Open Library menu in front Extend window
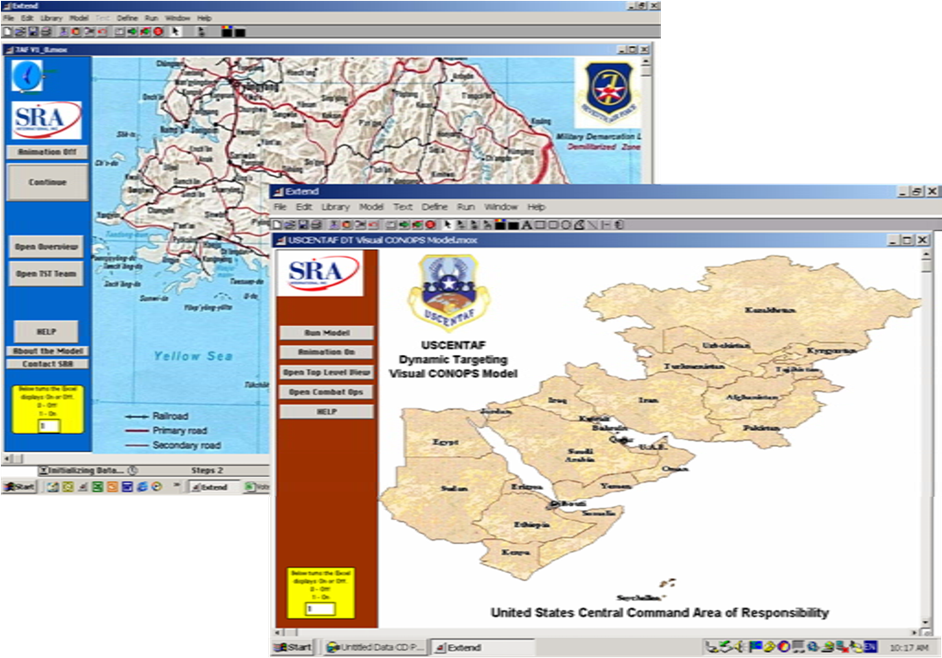This screenshot has width=942, height=658. (x=335, y=207)
